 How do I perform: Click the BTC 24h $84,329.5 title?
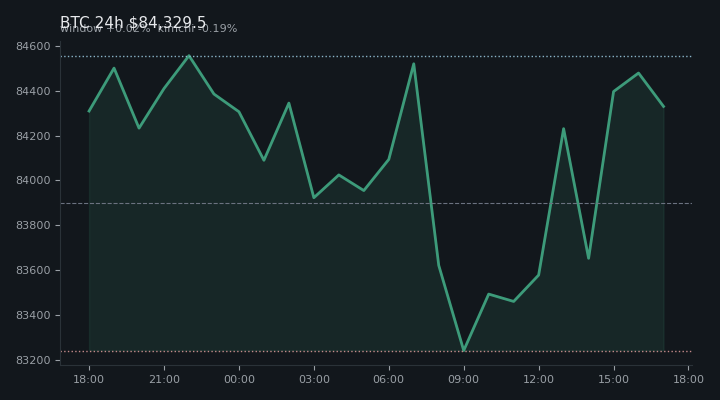point(133,22)
